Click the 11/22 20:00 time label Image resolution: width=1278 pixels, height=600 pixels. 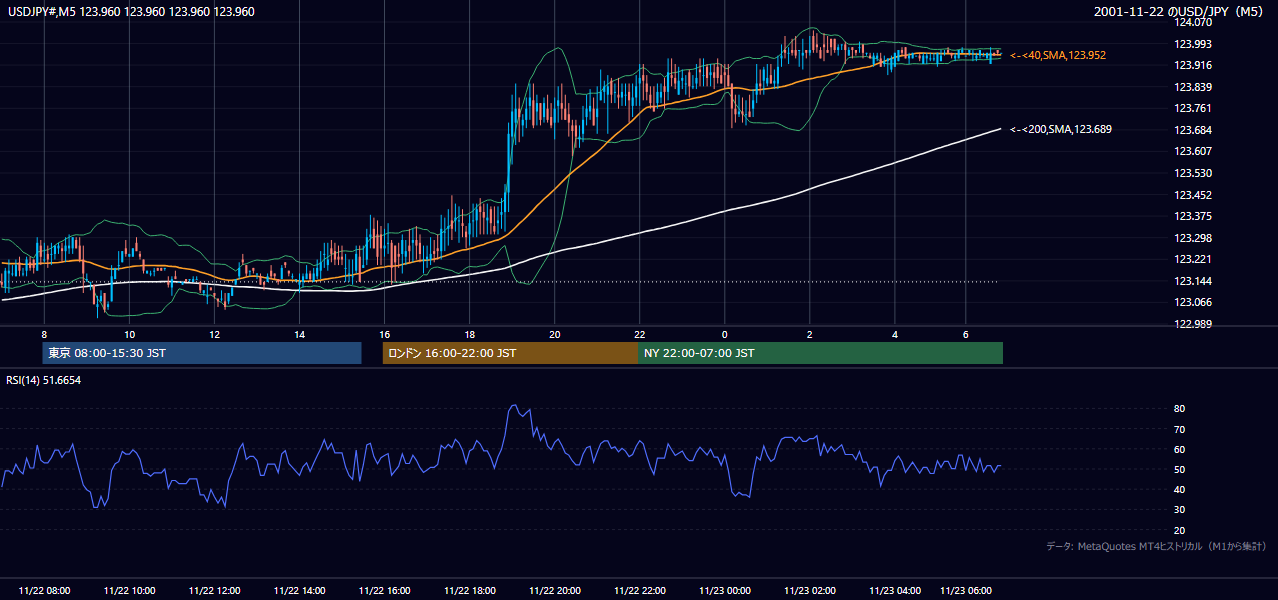[554, 591]
